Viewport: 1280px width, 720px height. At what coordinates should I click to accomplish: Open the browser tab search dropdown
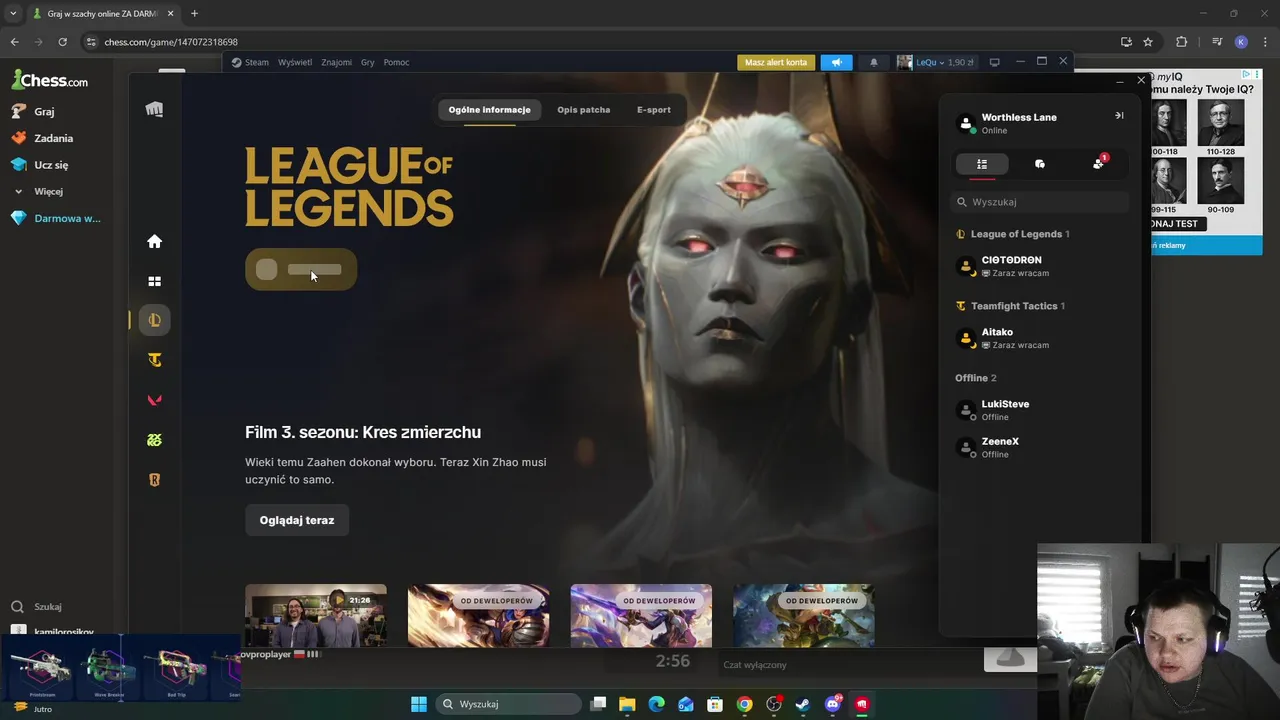coord(13,13)
